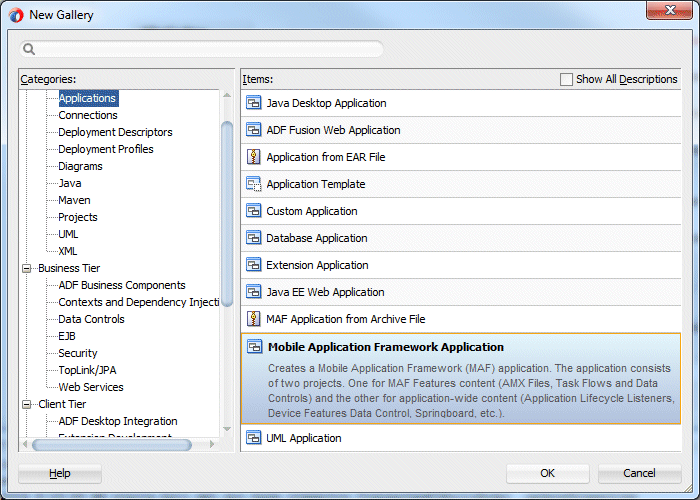Click the ADF Fusion Web Application icon
The height and width of the screenshot is (500, 700).
point(254,130)
